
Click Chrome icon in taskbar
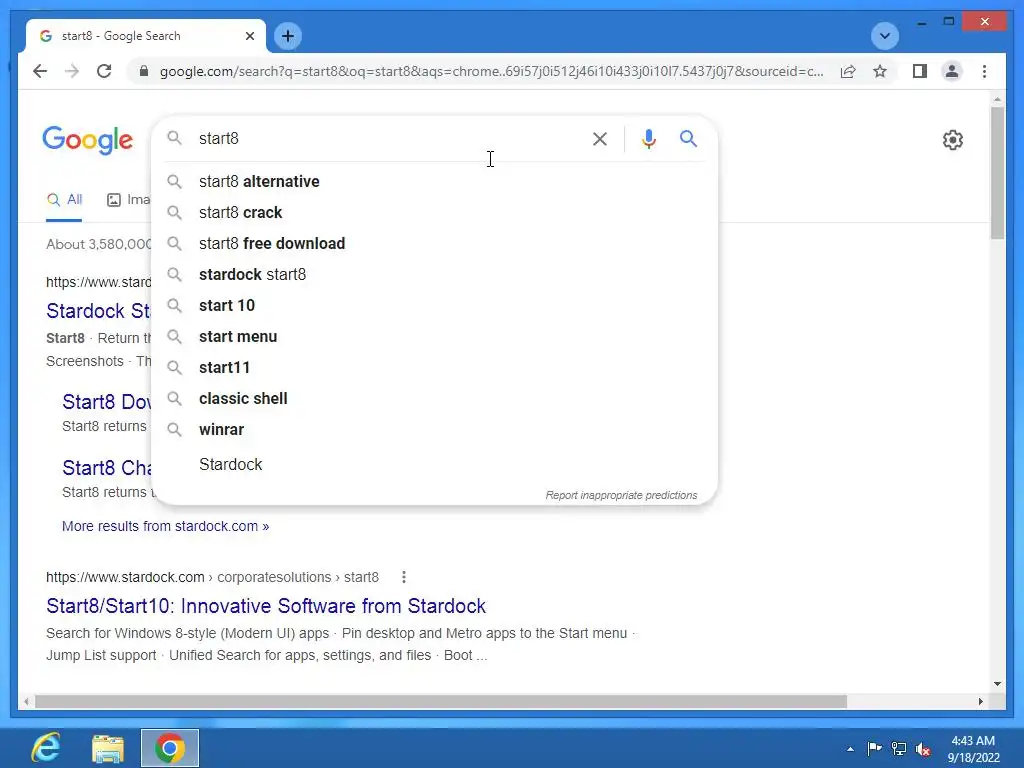tap(170, 748)
